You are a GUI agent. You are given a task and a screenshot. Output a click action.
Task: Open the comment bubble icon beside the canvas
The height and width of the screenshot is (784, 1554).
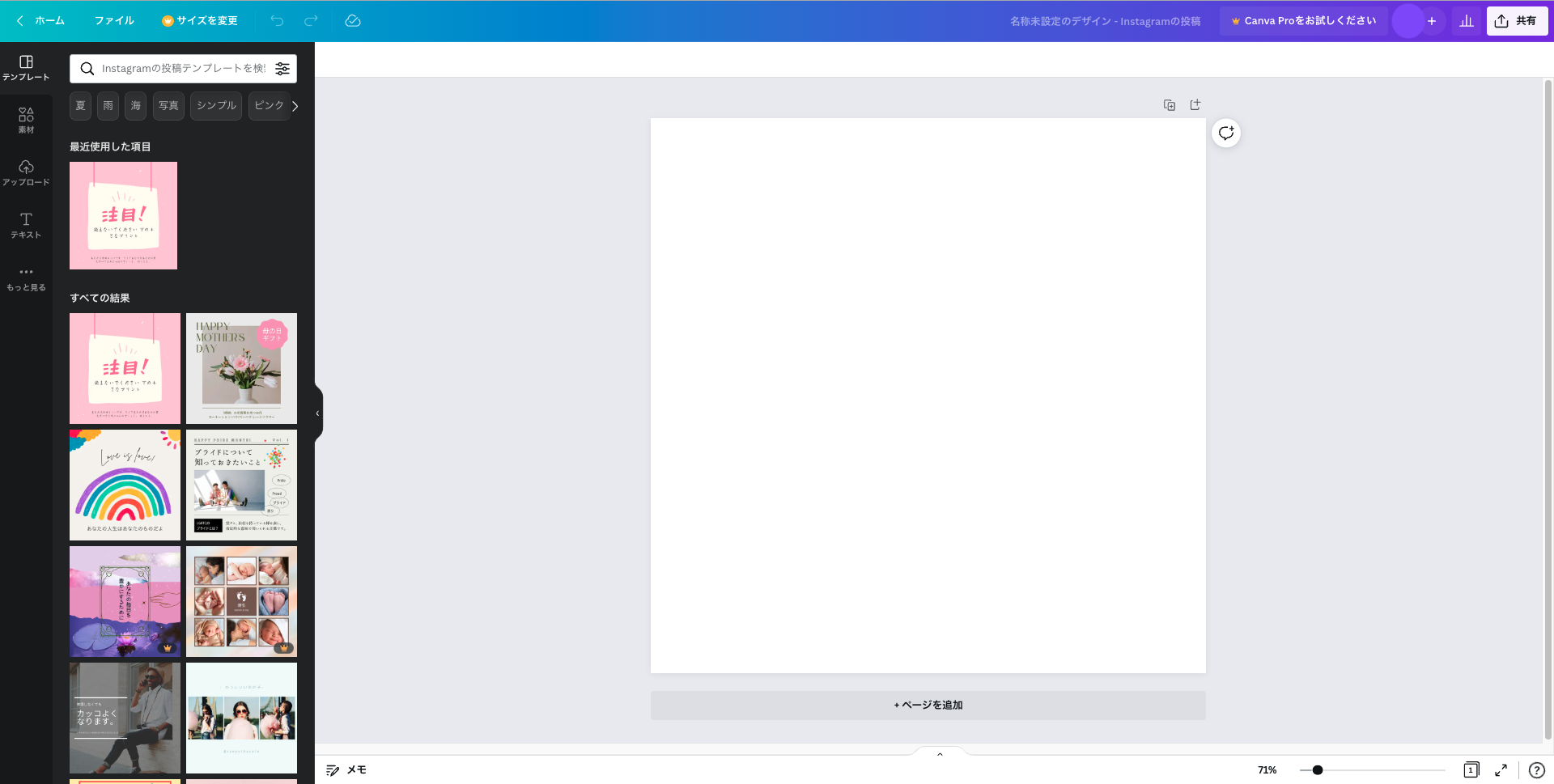tap(1225, 133)
